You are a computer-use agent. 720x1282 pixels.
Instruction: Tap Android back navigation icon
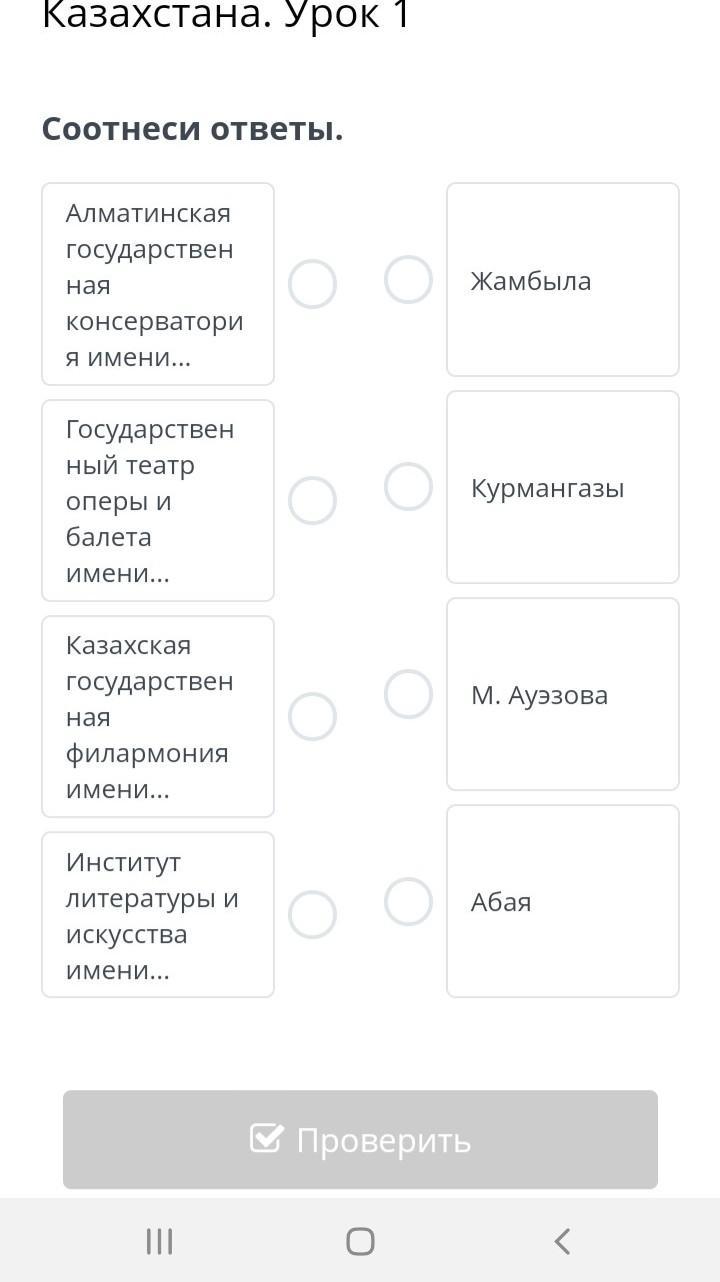[x=562, y=1241]
